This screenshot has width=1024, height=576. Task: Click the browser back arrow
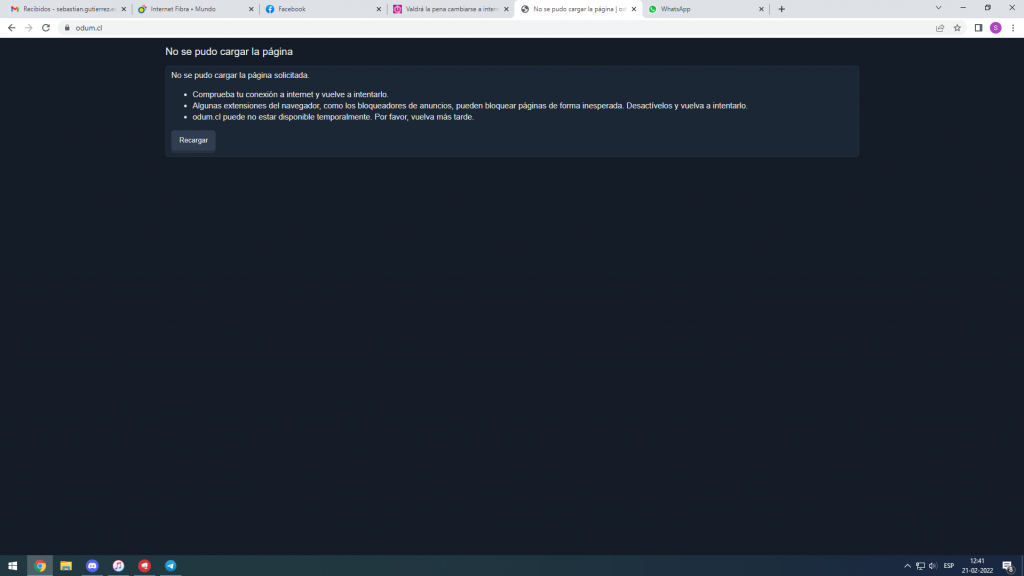click(11, 28)
